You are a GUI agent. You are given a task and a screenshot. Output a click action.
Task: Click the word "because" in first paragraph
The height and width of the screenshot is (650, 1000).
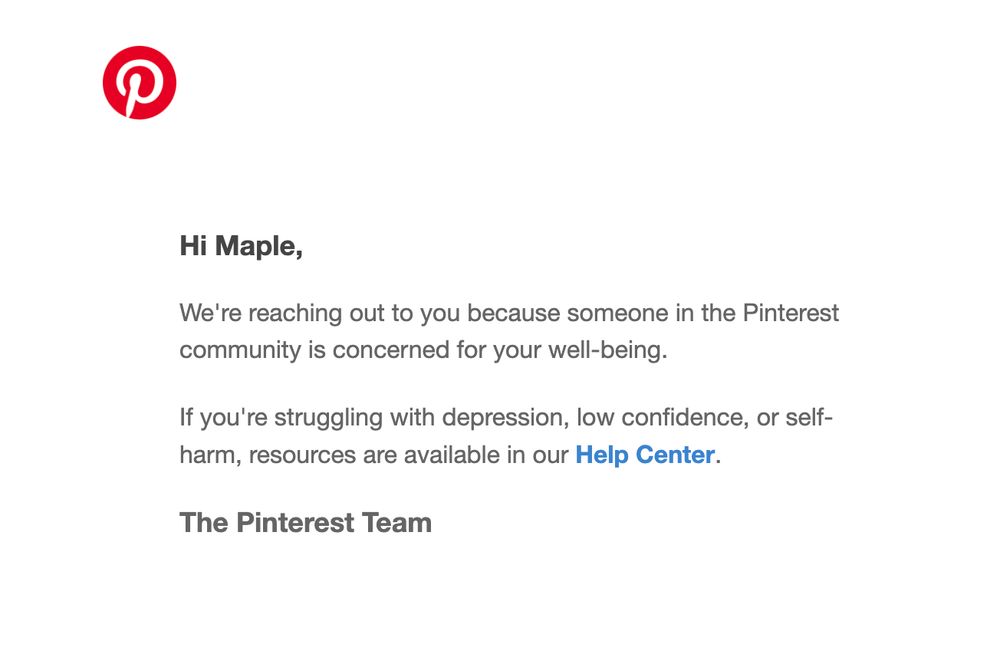[x=513, y=313]
